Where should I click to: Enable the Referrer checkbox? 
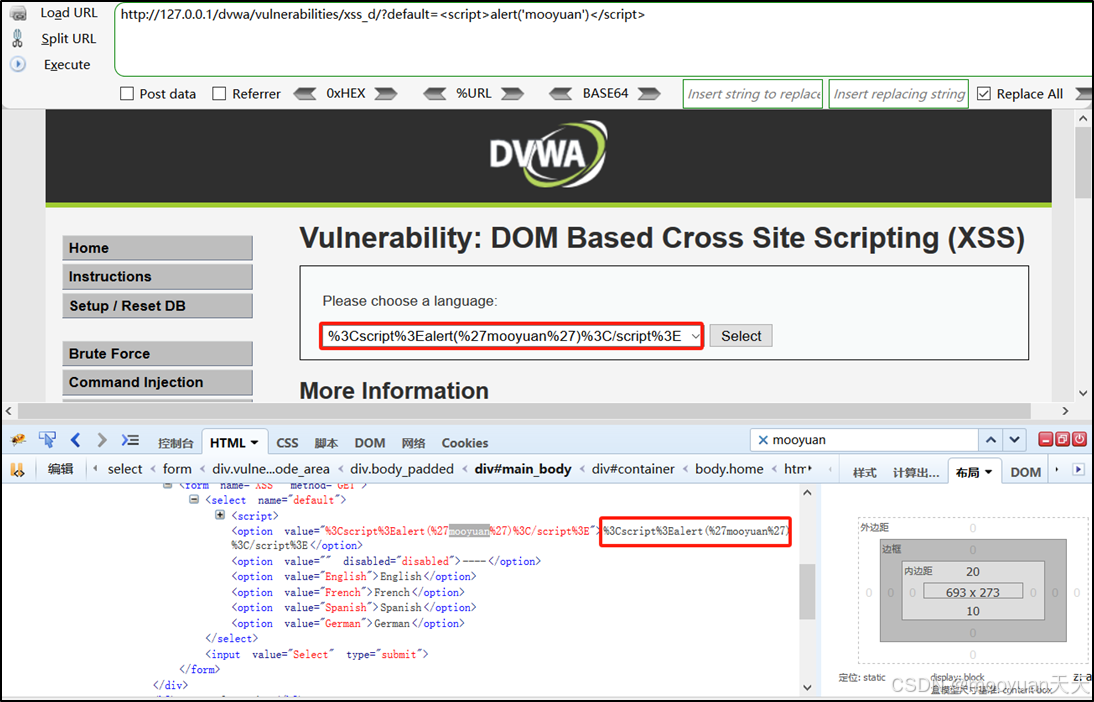[219, 94]
